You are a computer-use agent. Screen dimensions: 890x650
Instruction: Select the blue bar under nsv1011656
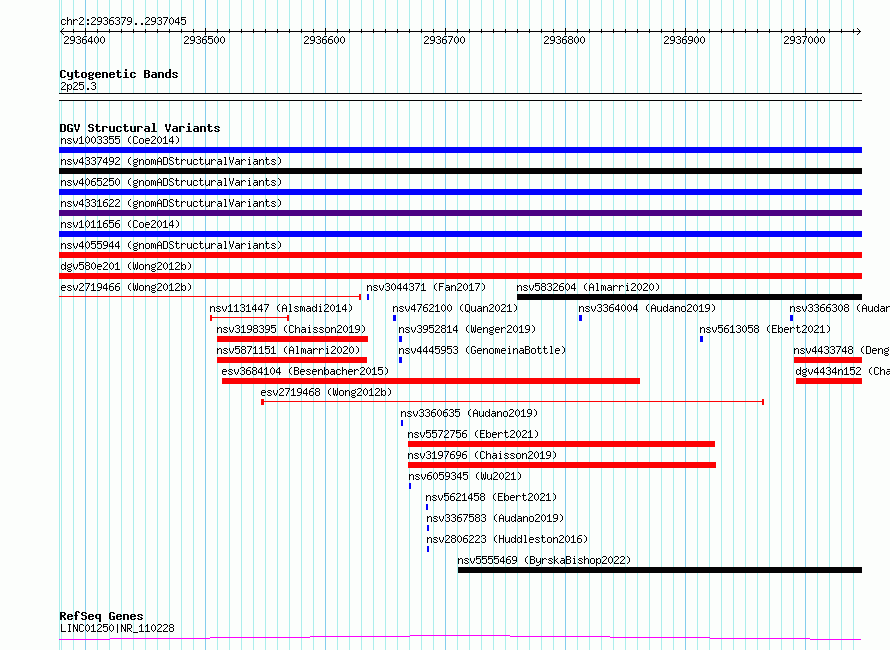(460, 234)
